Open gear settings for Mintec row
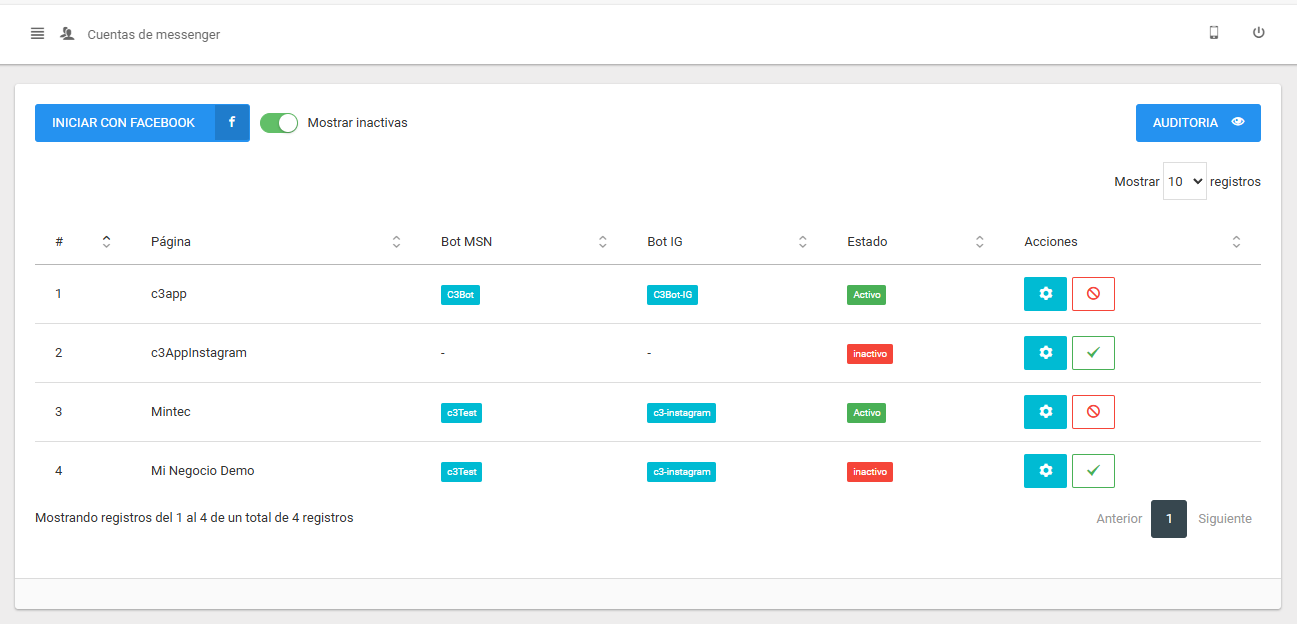The width and height of the screenshot is (1297, 624). (x=1045, y=412)
